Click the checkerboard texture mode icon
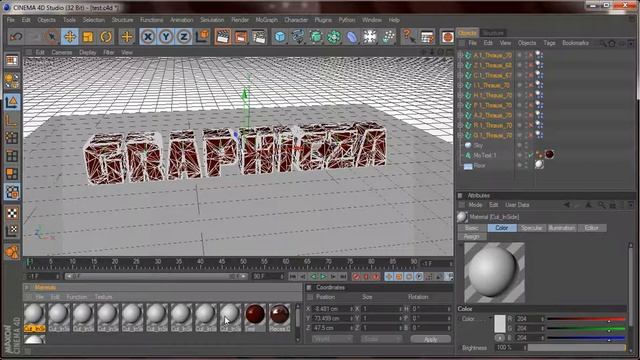The height and width of the screenshot is (360, 640). (12, 213)
